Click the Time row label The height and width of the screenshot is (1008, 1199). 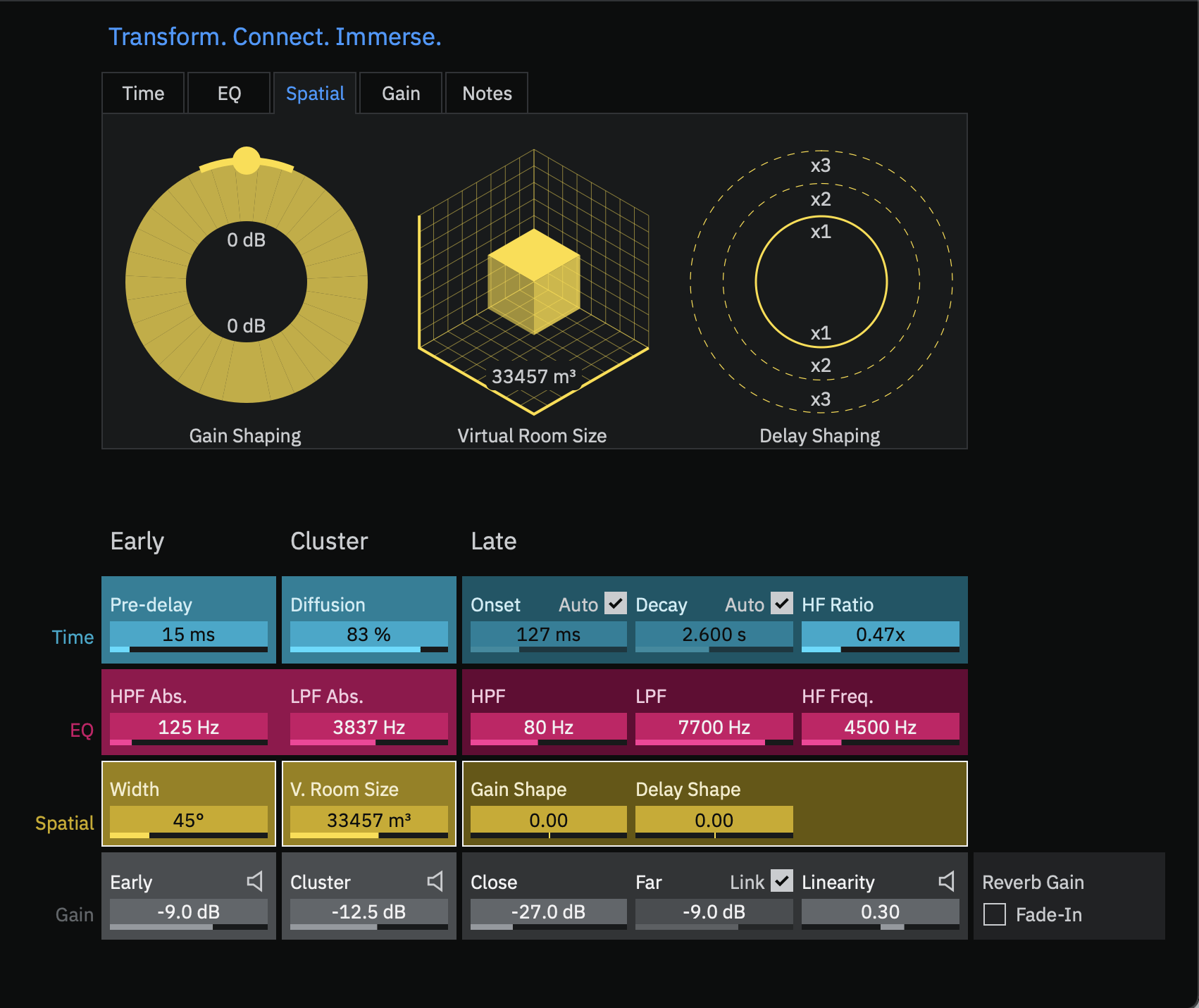click(x=73, y=637)
